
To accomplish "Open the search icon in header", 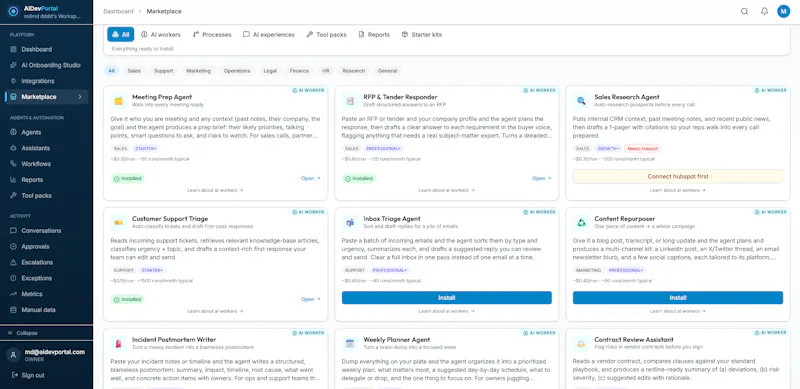I will coord(744,11).
